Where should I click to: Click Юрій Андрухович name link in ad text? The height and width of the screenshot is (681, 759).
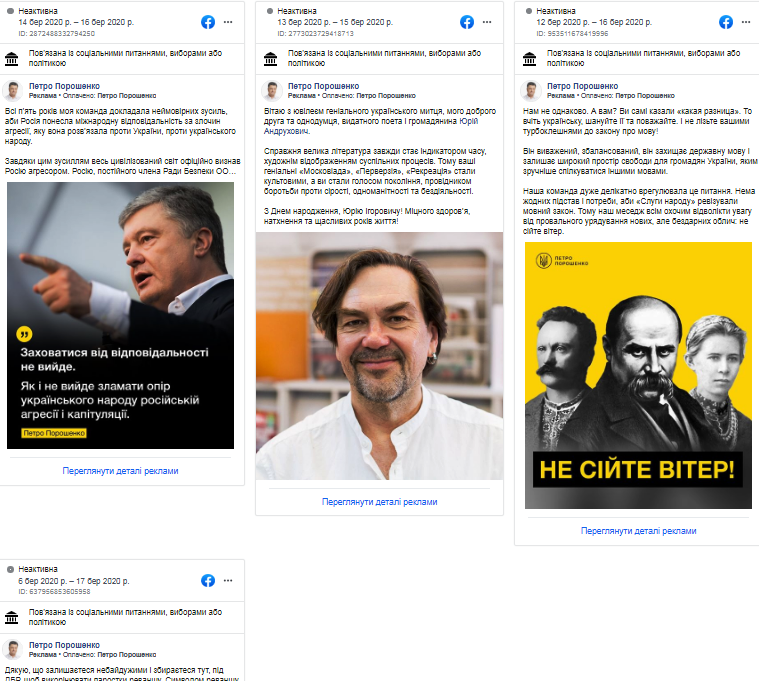(x=371, y=126)
